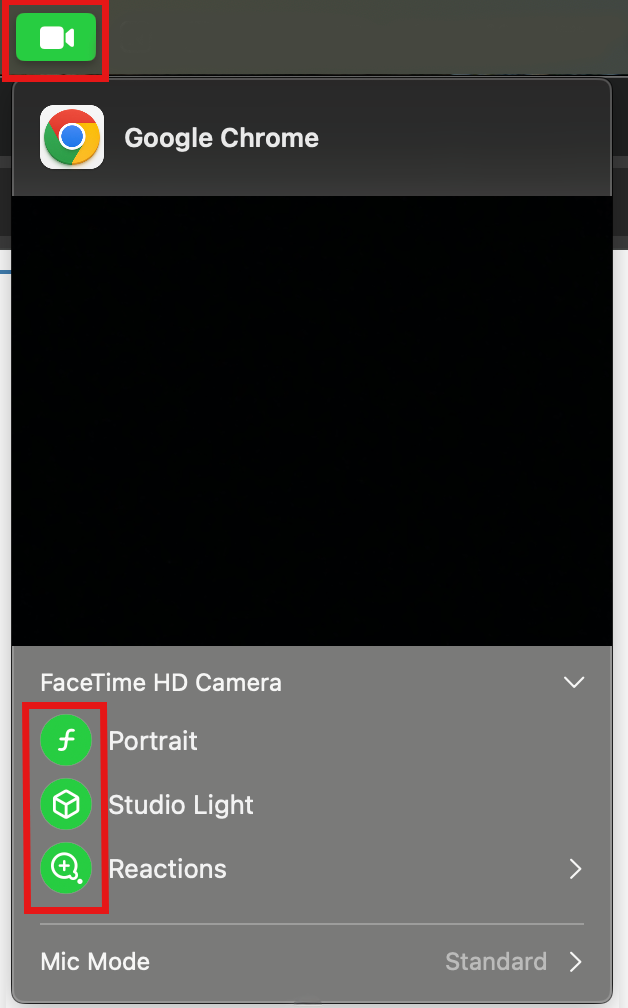This screenshot has height=1008, width=628.
Task: Toggle the Reactions magnifier-plus icon
Action: [x=66, y=868]
